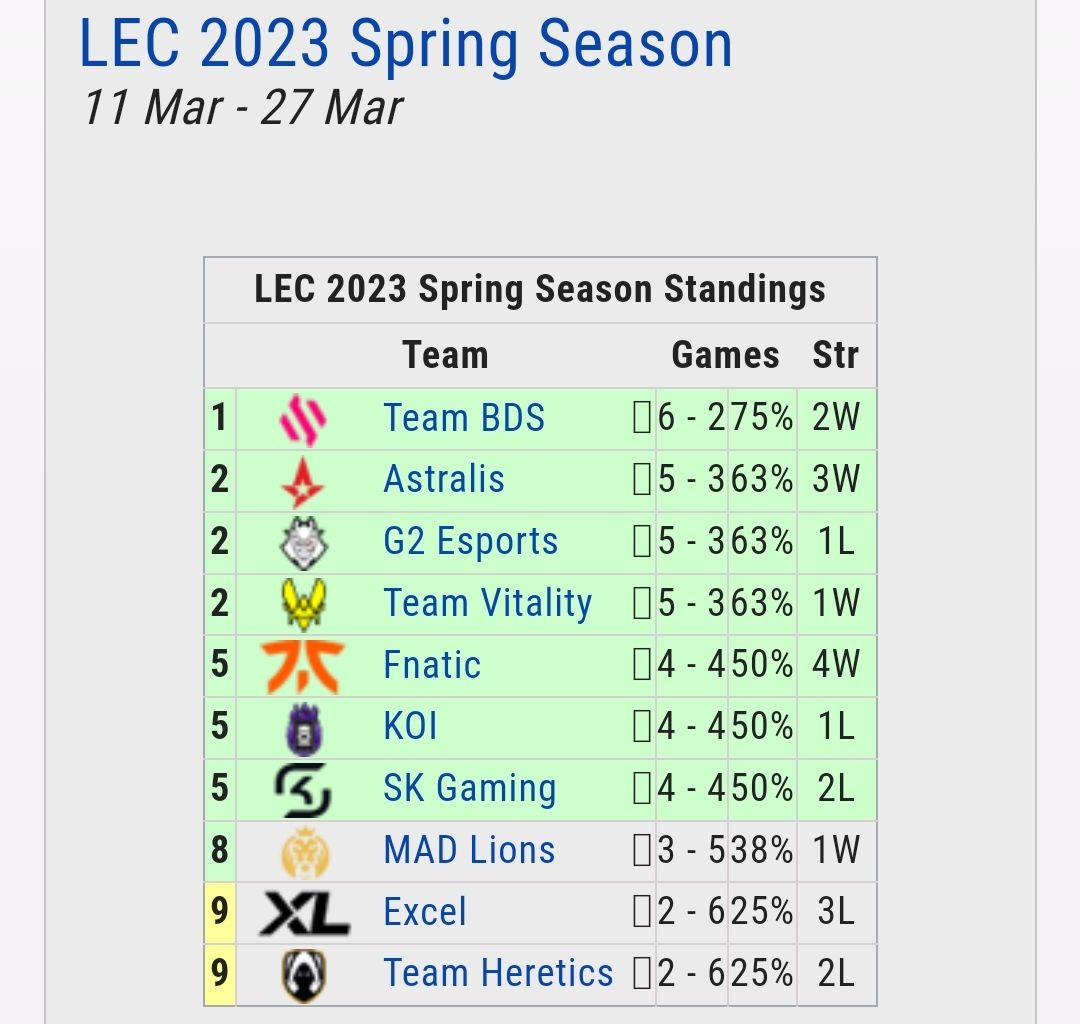Image resolution: width=1080 pixels, height=1024 pixels.
Task: Click the Games column header
Action: click(725, 355)
